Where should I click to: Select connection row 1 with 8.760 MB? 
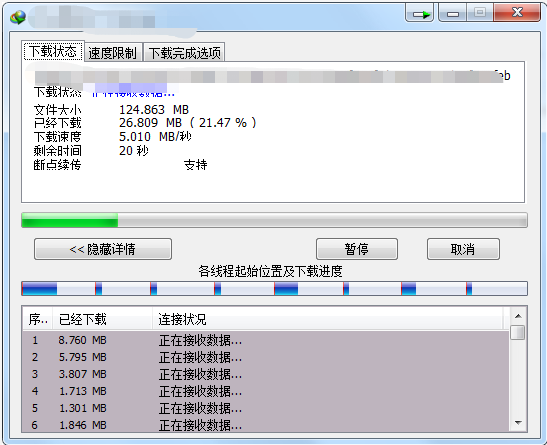pos(266,340)
